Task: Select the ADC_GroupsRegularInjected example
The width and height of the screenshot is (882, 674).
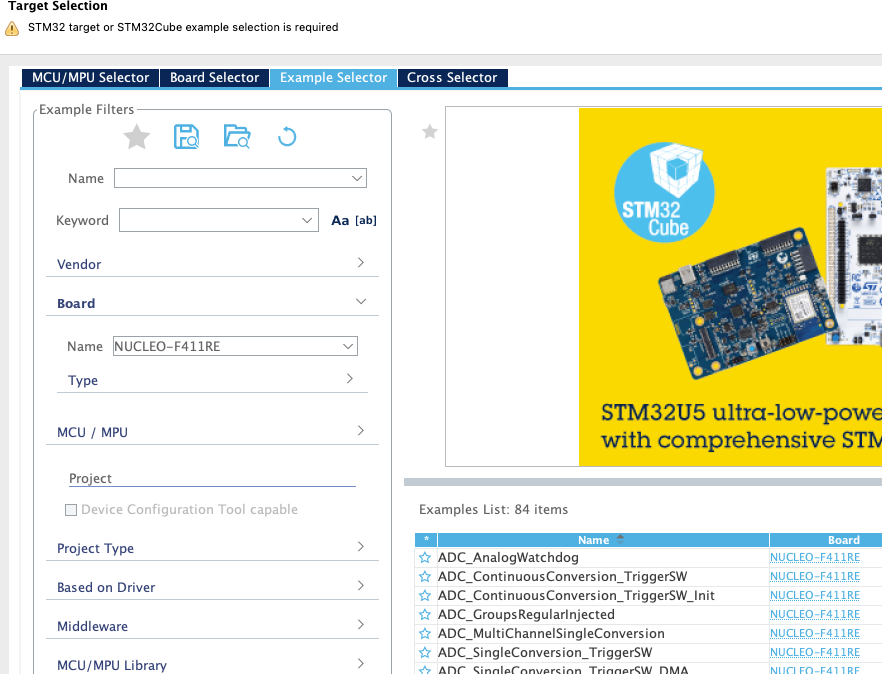Action: (526, 614)
